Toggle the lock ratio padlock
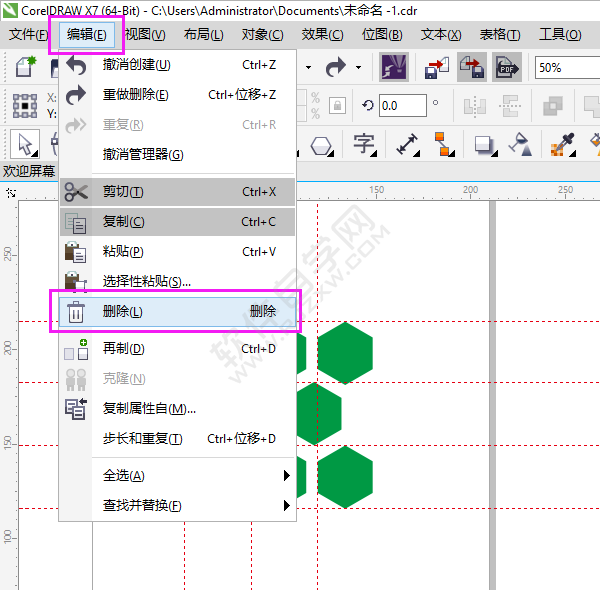This screenshot has height=590, width=600. 338,105
